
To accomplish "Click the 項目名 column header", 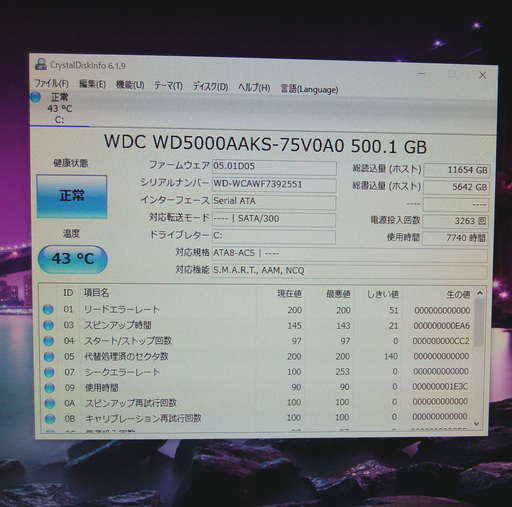I will pos(168,293).
